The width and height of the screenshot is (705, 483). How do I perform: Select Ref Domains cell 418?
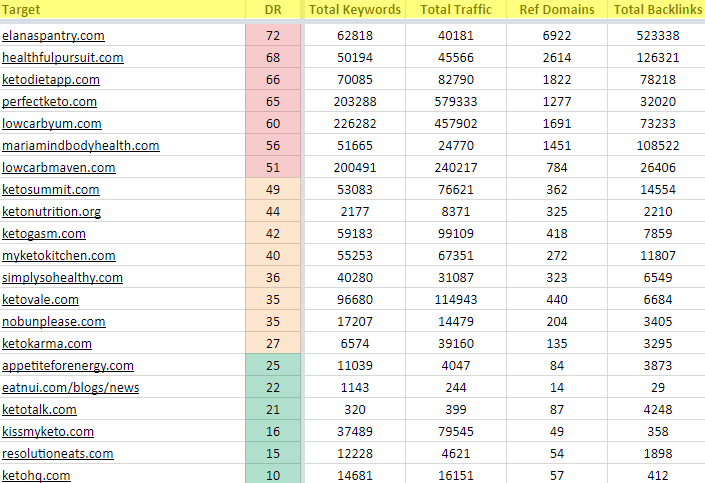(x=557, y=234)
